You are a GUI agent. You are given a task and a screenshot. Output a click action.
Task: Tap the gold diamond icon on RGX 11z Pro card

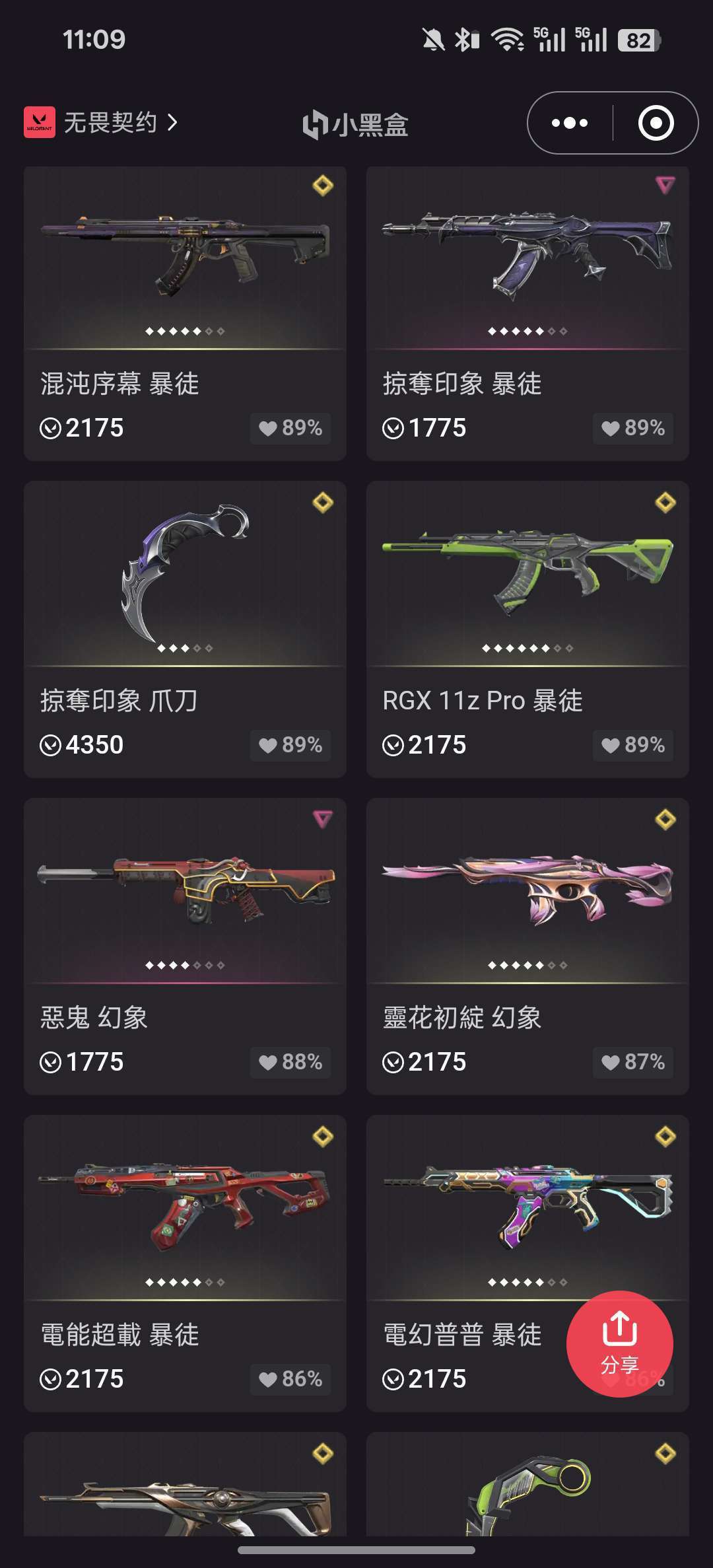pos(665,503)
